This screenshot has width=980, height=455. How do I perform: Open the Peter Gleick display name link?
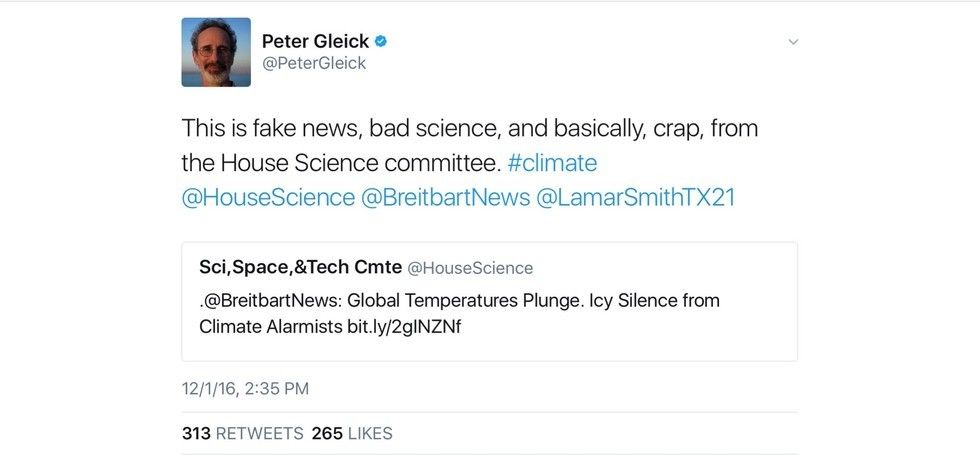(x=315, y=41)
